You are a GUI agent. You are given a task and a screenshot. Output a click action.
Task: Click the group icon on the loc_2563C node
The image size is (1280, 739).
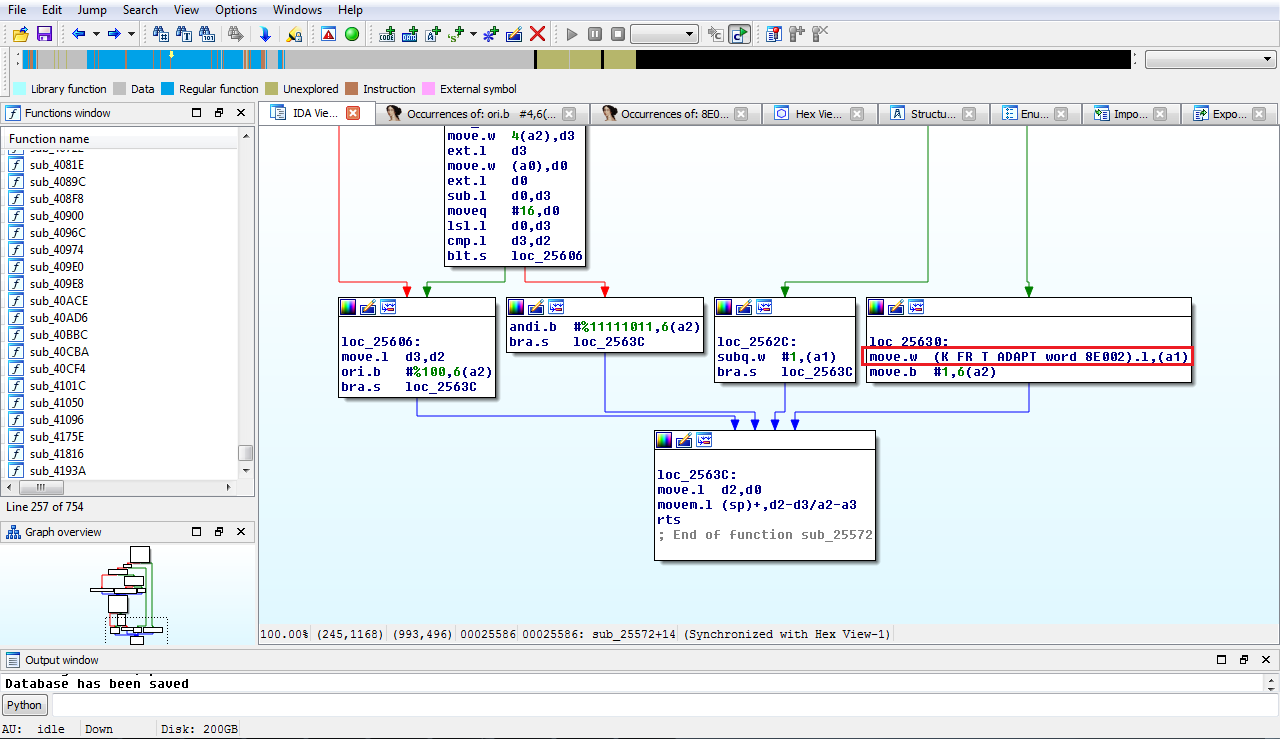(x=704, y=440)
